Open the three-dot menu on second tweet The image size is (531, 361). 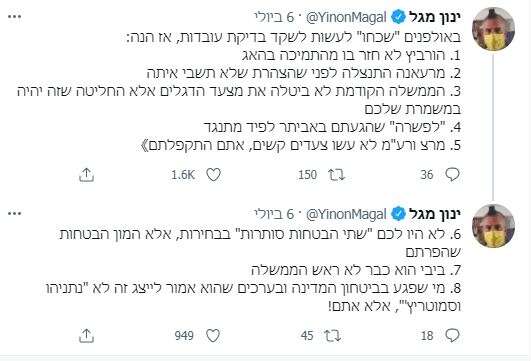15,213
